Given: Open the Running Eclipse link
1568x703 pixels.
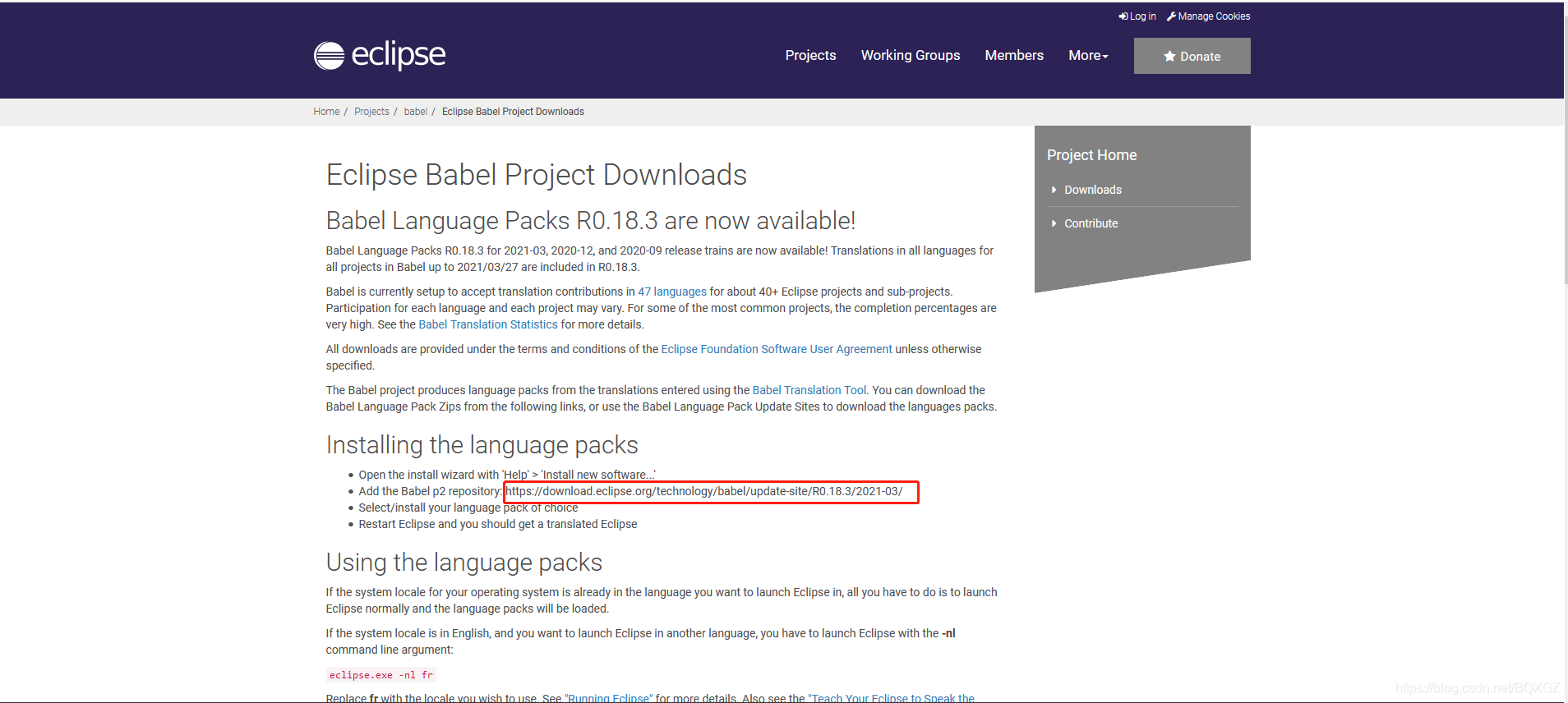Looking at the screenshot, I should pyautogui.click(x=608, y=698).
